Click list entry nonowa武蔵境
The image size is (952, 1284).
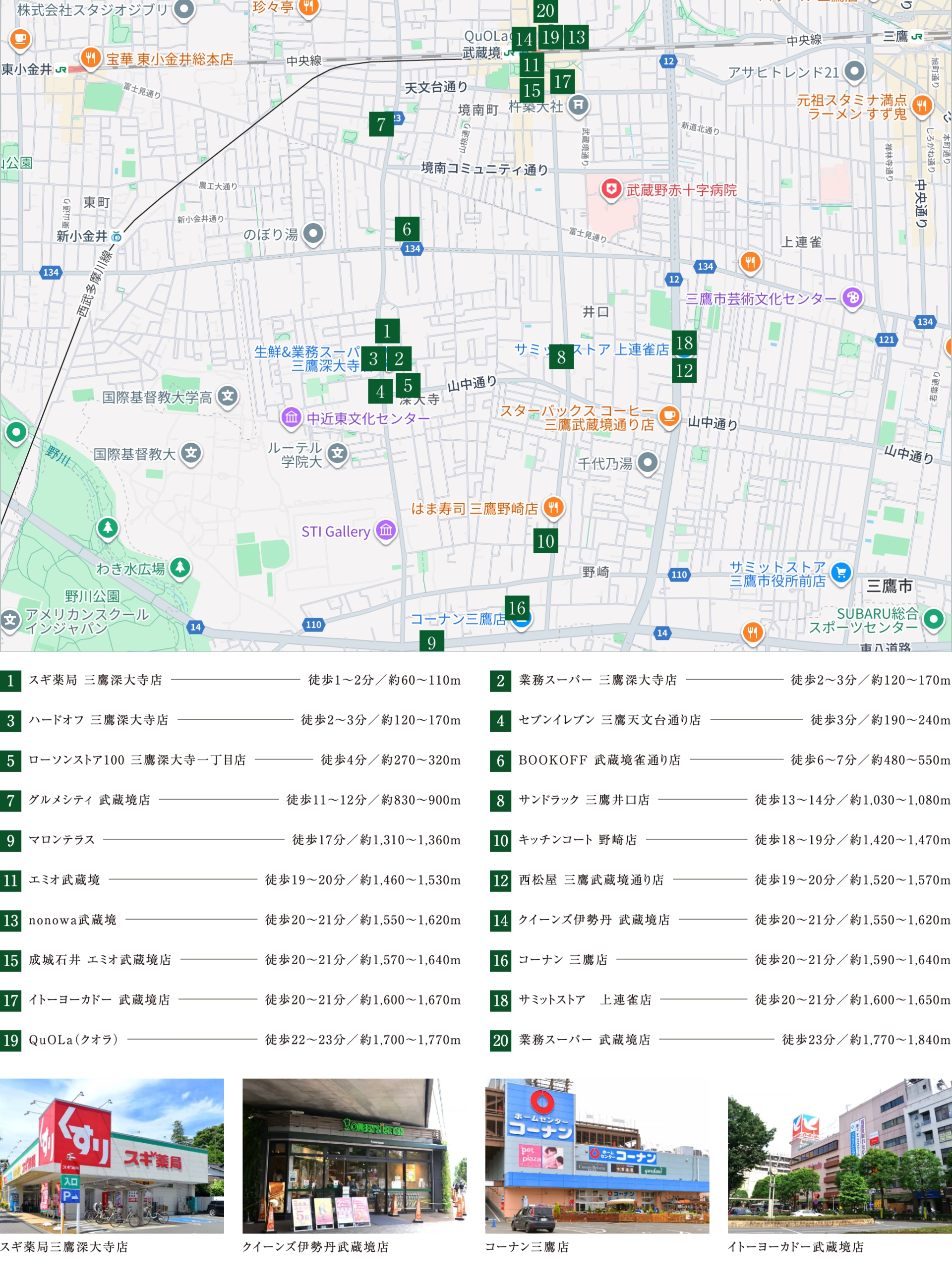231,921
